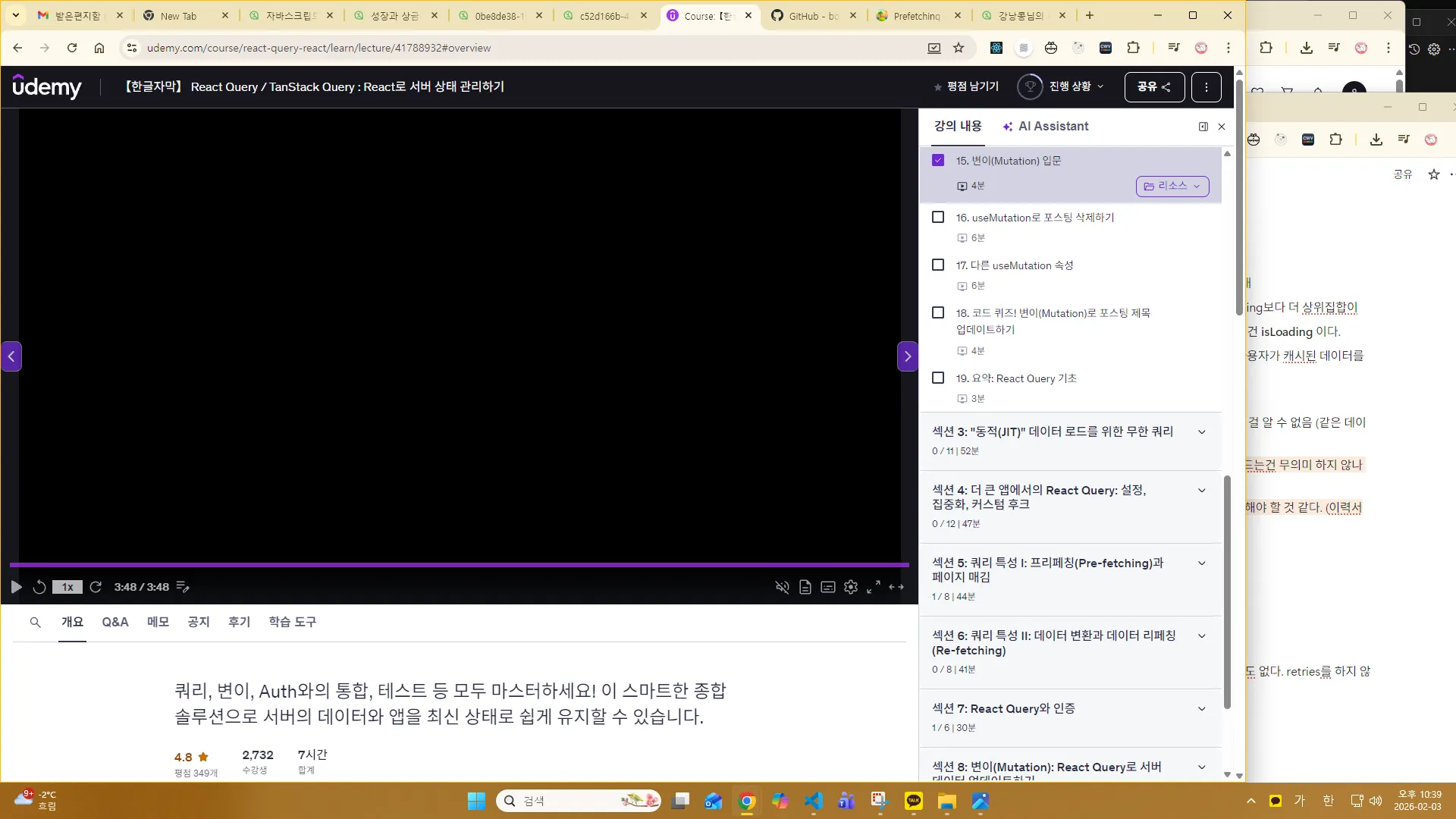1456x819 pixels.
Task: Open the transcript document icon
Action: pyautogui.click(x=805, y=587)
